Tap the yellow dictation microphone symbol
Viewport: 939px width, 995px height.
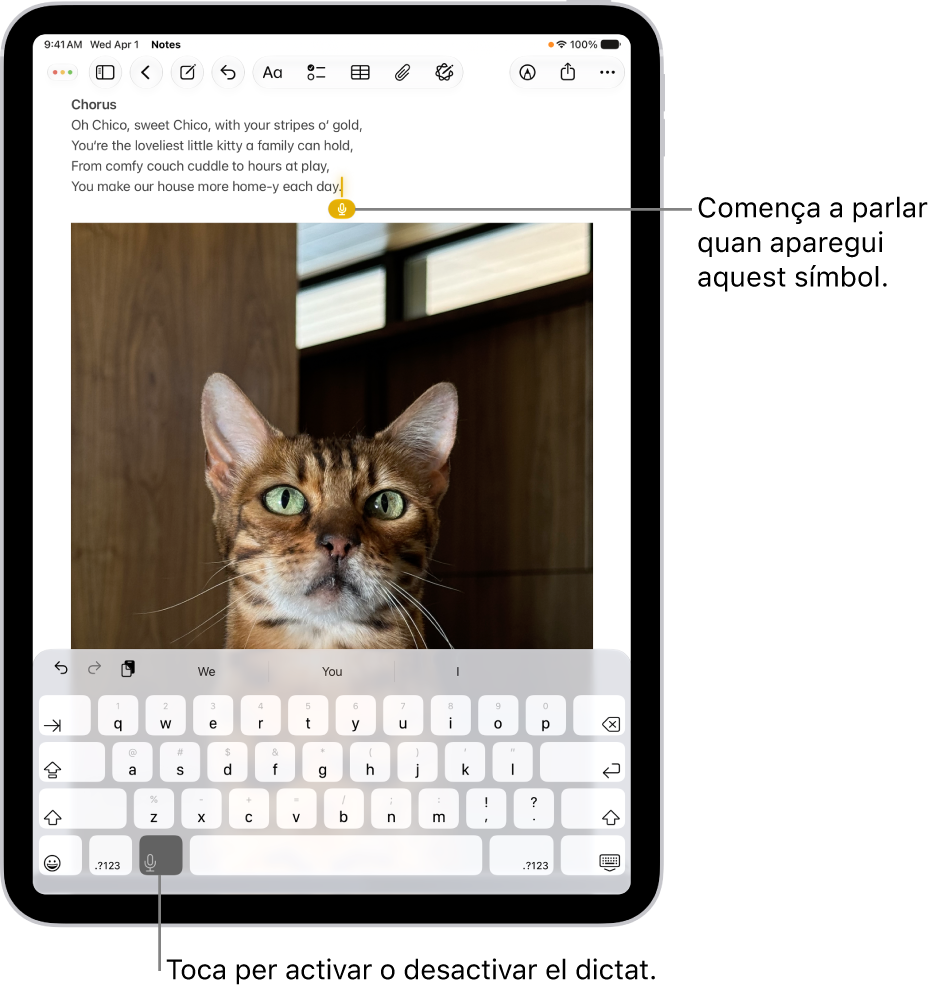tap(342, 209)
